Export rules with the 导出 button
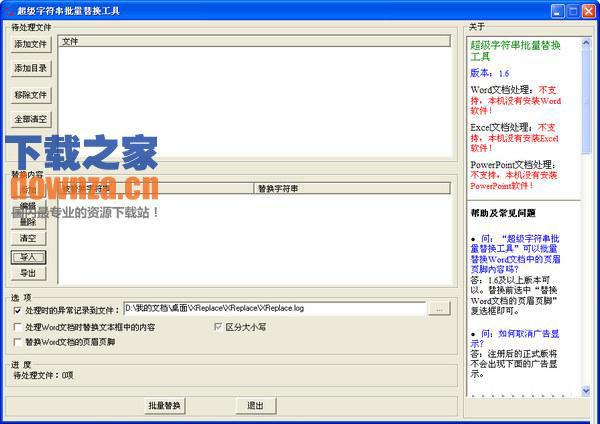The width and height of the screenshot is (600, 424). point(28,273)
